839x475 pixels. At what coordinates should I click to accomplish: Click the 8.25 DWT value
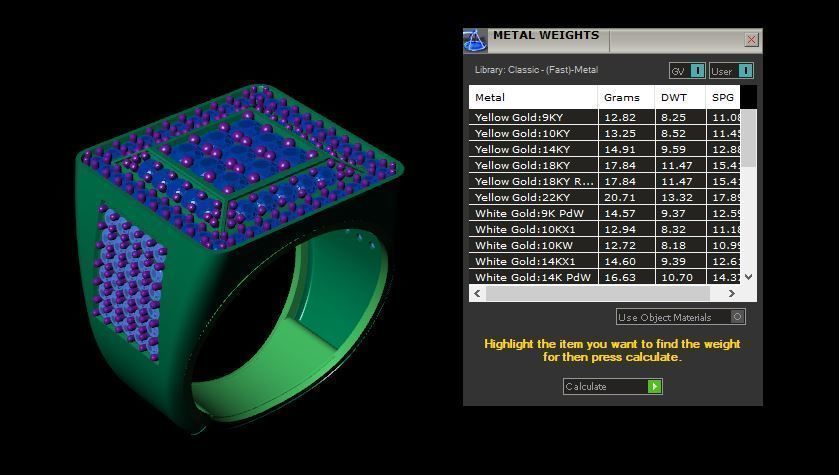click(673, 117)
